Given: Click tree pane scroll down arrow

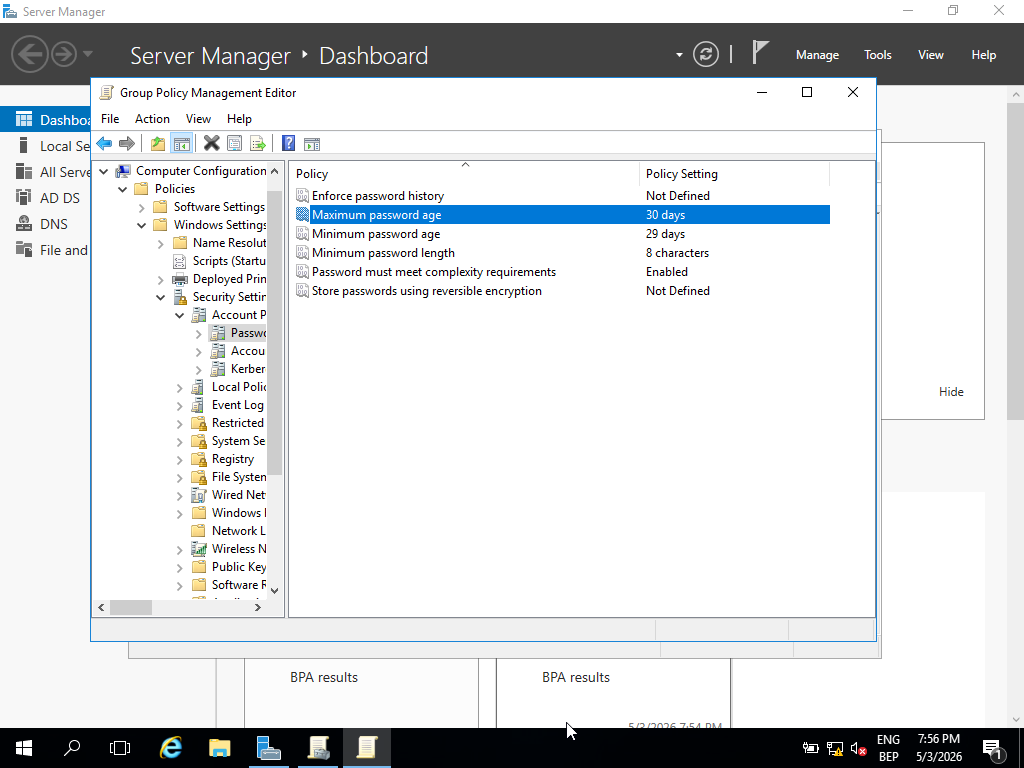Looking at the screenshot, I should 274,590.
